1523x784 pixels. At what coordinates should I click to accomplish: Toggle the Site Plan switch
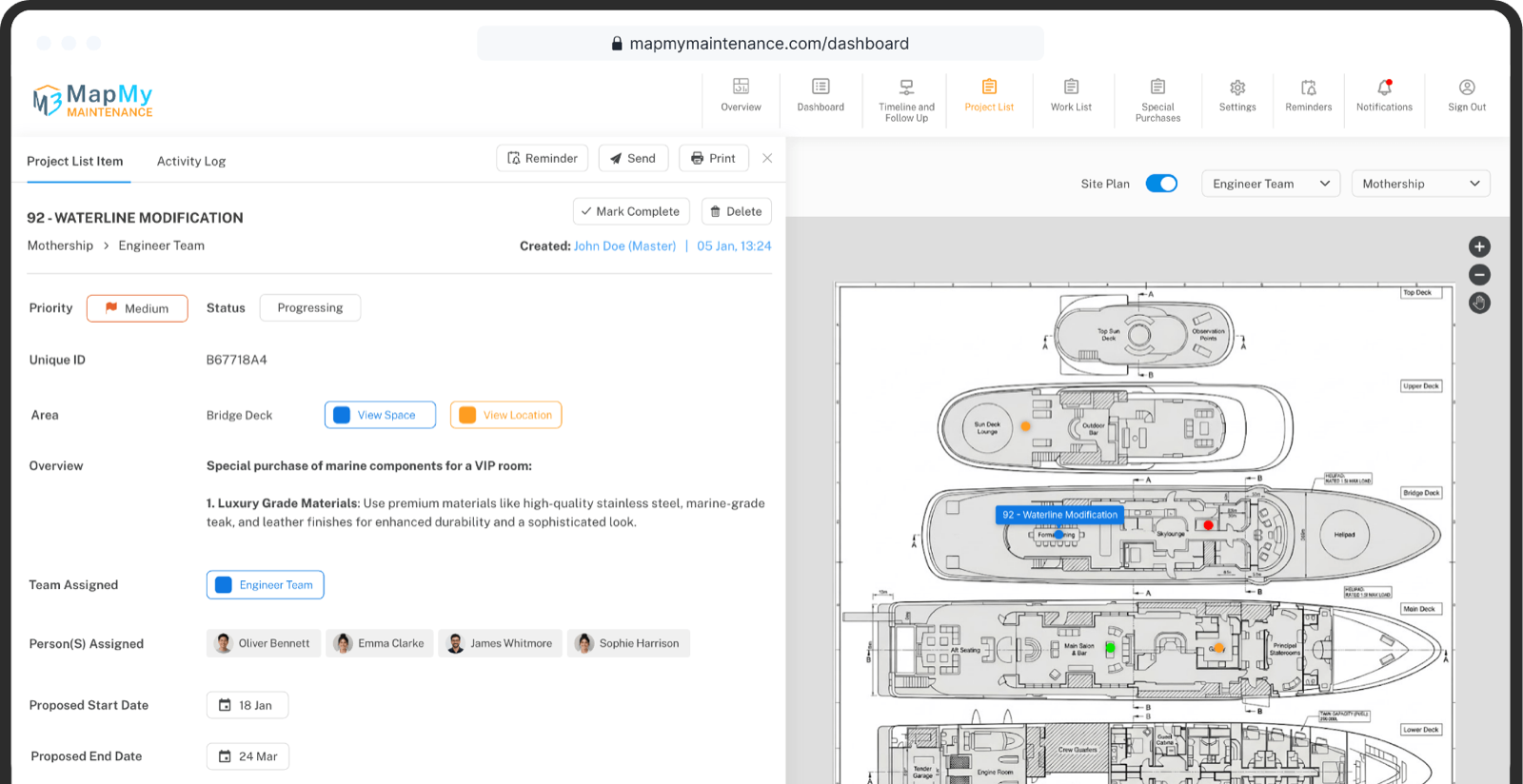(x=1161, y=184)
